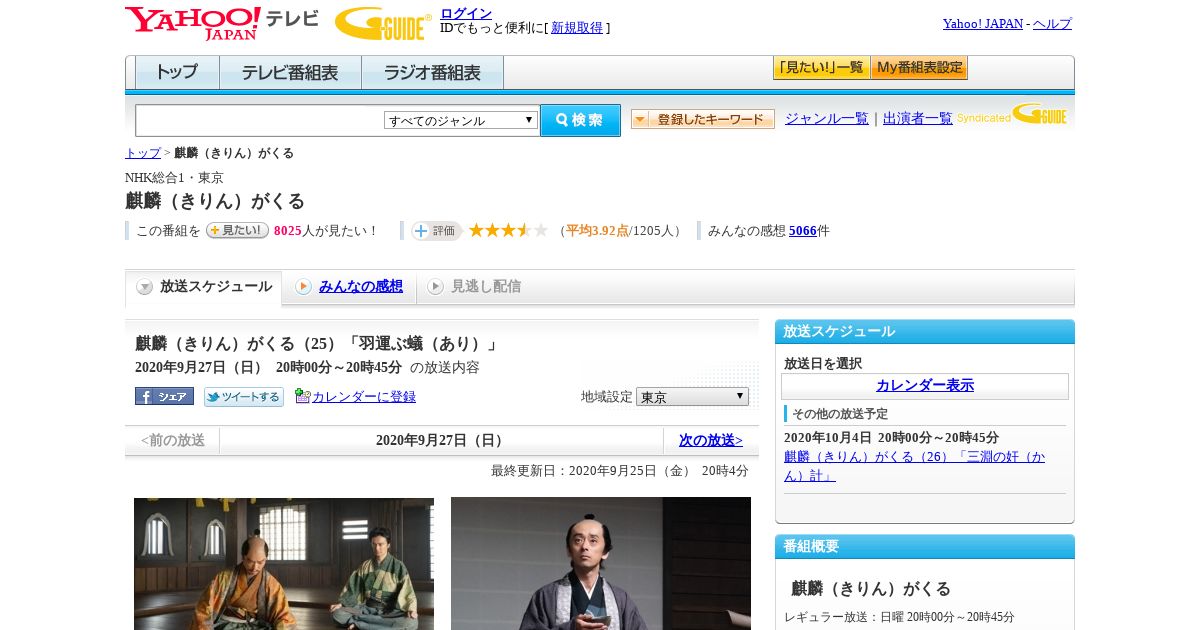
Task: Click the Twitter ツイートする button
Action: (x=244, y=397)
